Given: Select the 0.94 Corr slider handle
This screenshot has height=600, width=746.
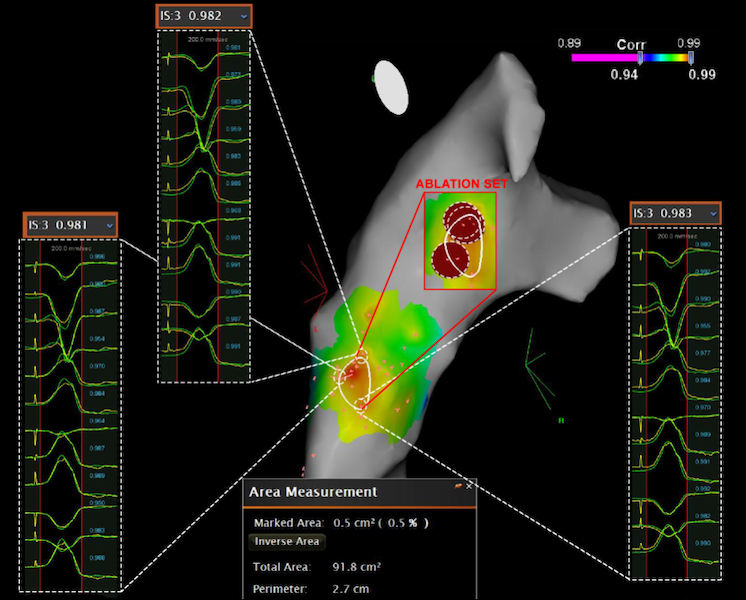Looking at the screenshot, I should pos(640,58).
